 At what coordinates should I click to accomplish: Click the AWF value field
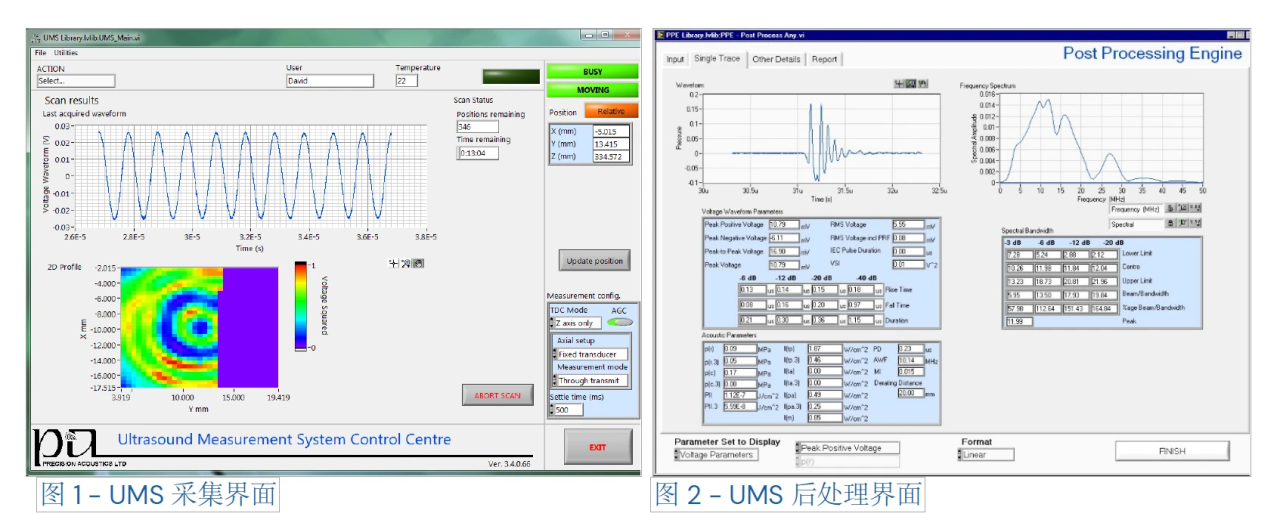click(911, 360)
